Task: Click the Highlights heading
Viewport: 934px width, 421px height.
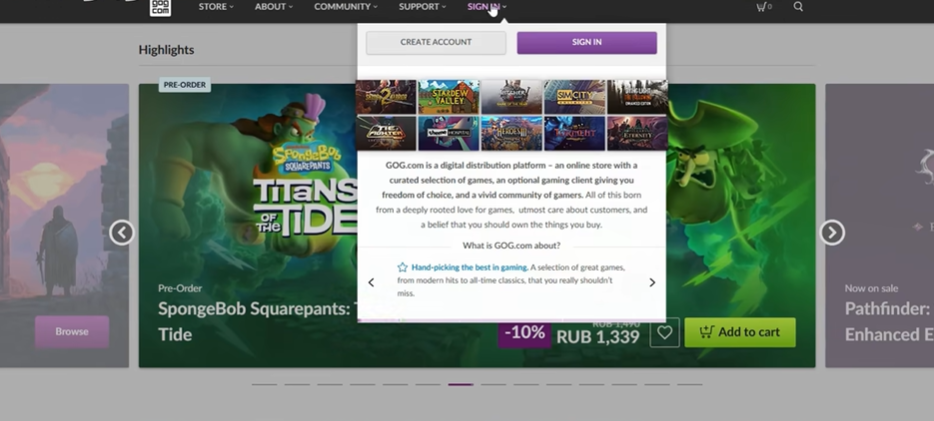Action: tap(166, 50)
